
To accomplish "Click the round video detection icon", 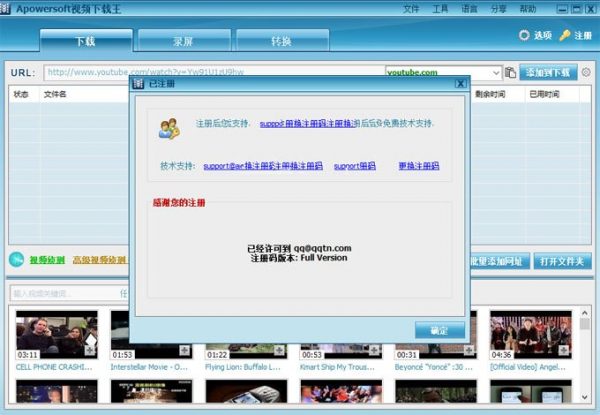I will pyautogui.click(x=16, y=260).
